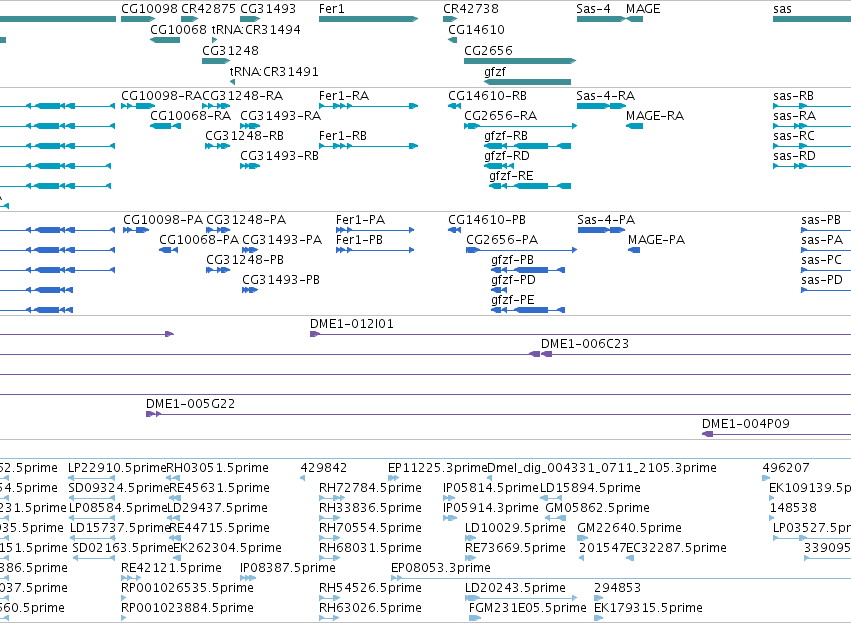
Task: Select BAC clone DME1-012I01
Action: click(352, 325)
